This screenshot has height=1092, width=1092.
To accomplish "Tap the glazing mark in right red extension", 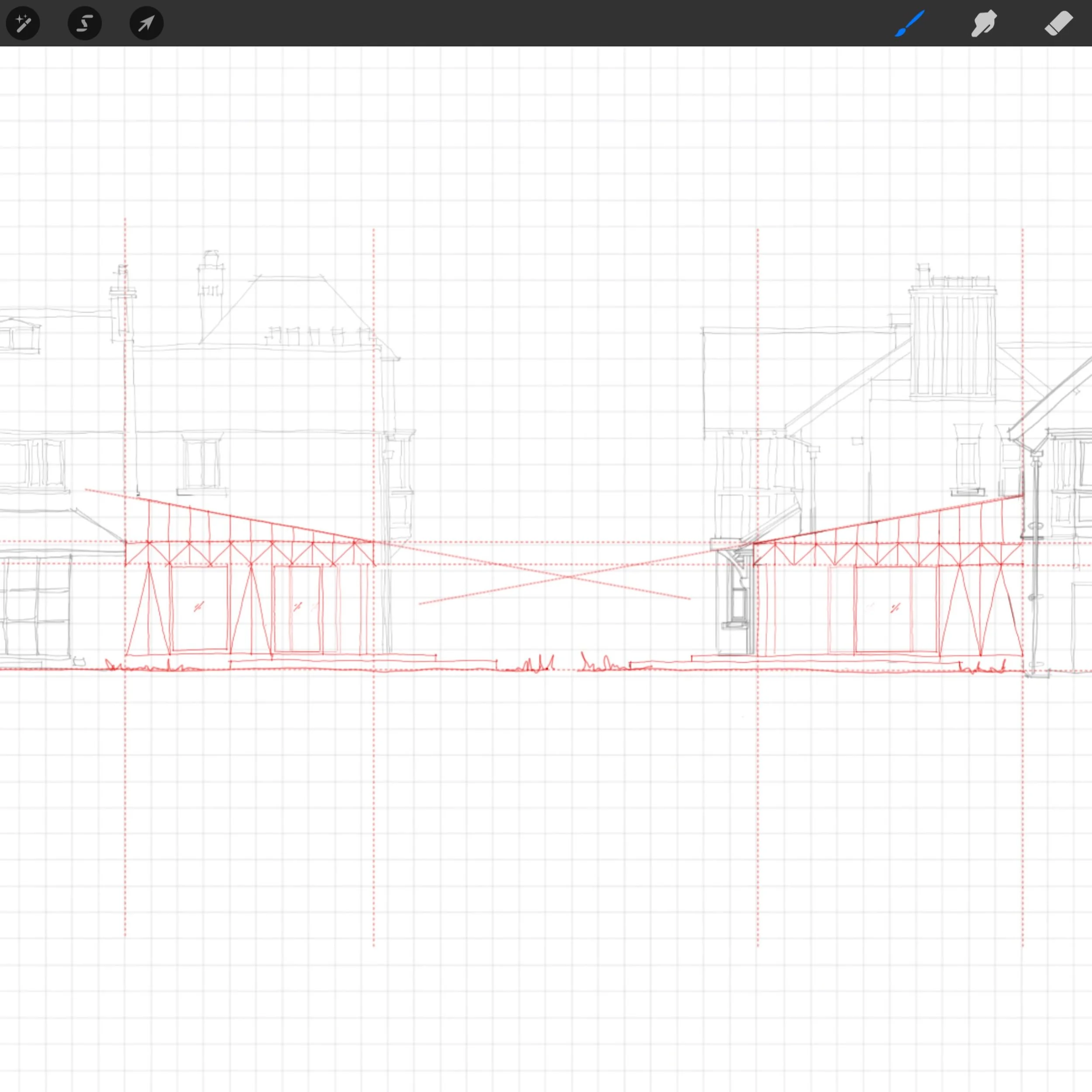I will tap(895, 608).
